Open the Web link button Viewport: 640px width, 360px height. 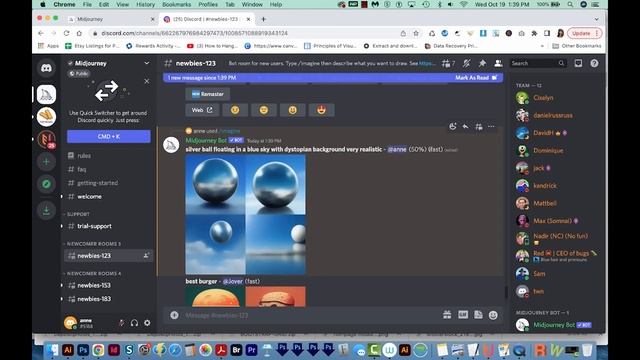pos(202,110)
